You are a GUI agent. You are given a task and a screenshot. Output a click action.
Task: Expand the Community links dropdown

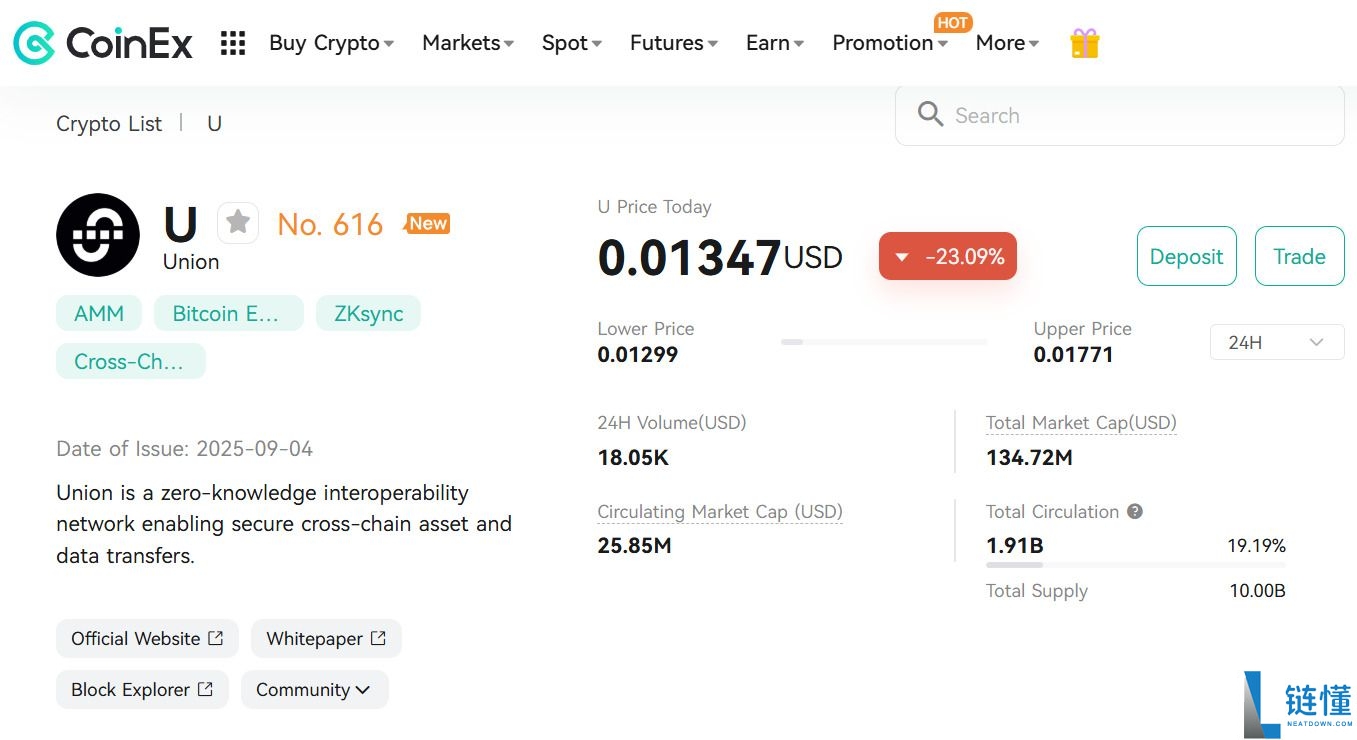(314, 690)
